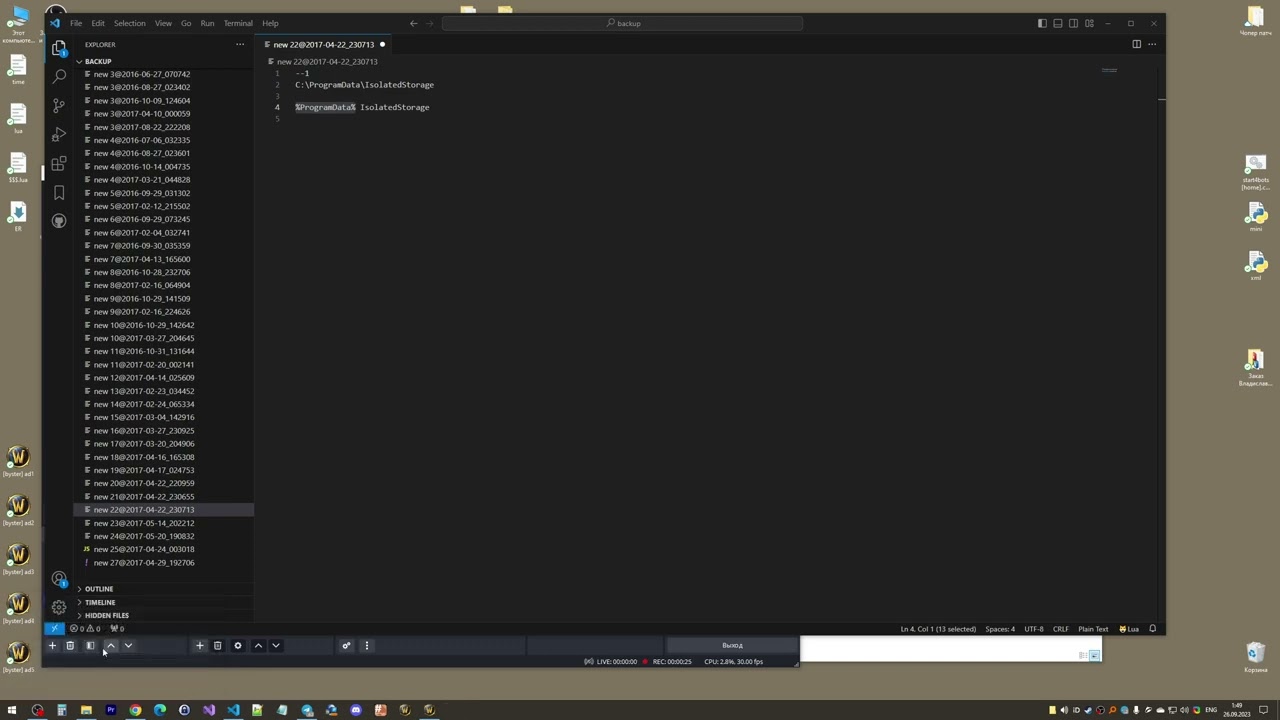1280x720 pixels.
Task: Expand the HIDDEN FILES section
Action: pos(164,615)
